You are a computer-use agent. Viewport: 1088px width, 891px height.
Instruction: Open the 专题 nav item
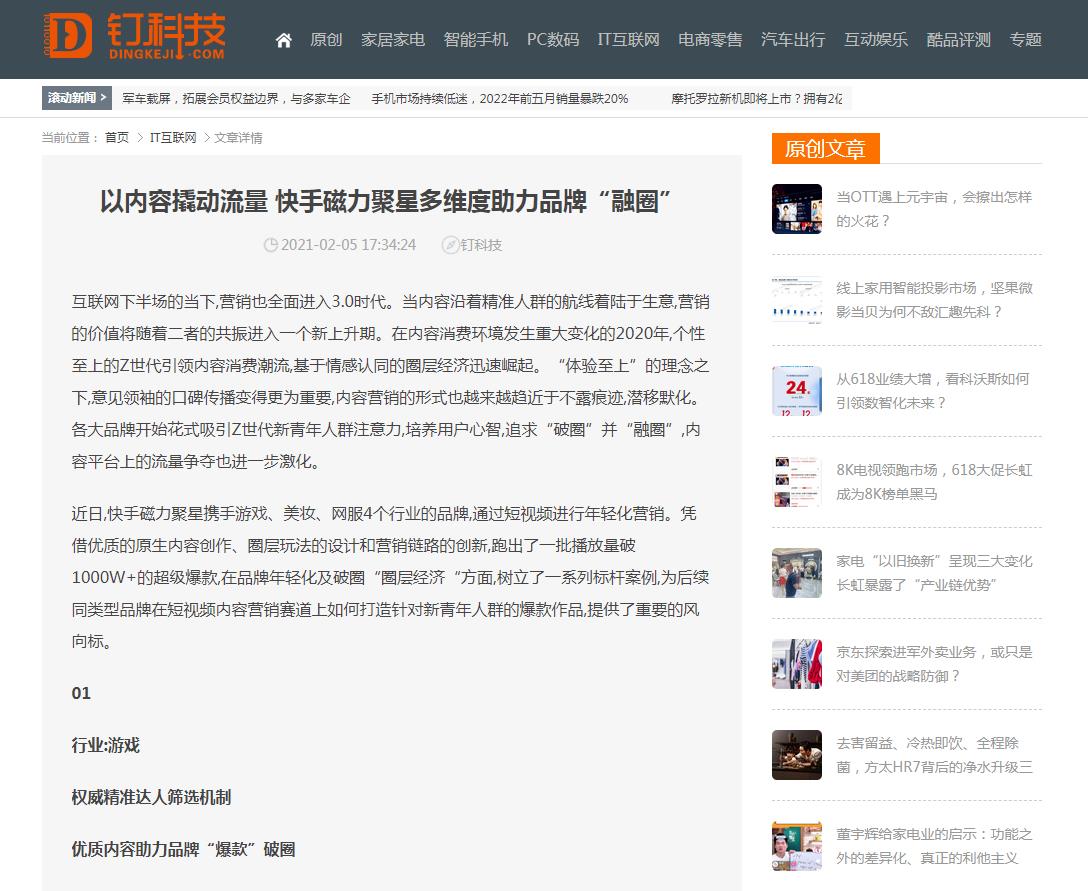pyautogui.click(x=1026, y=40)
